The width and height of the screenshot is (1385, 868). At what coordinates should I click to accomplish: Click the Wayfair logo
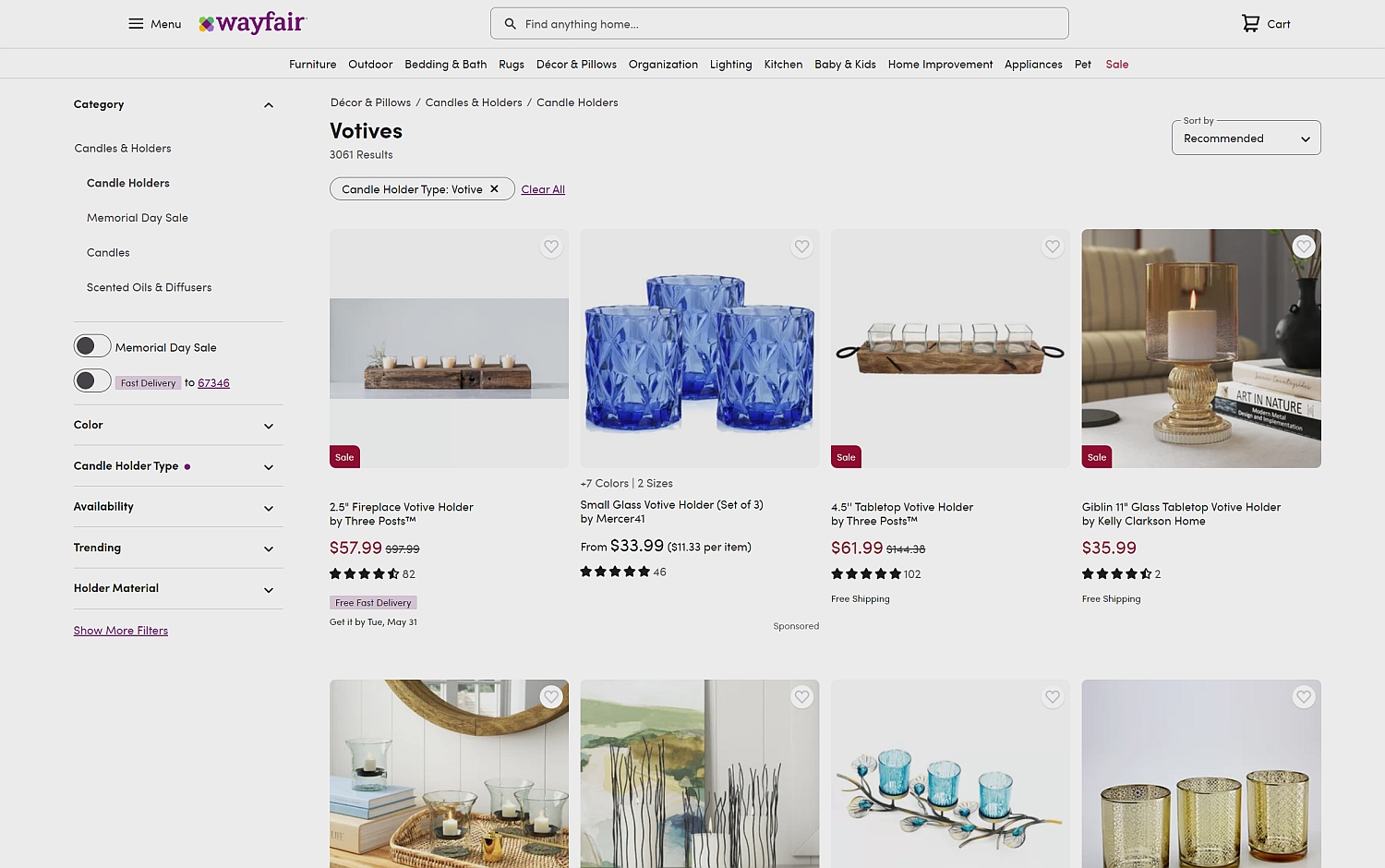point(253,23)
